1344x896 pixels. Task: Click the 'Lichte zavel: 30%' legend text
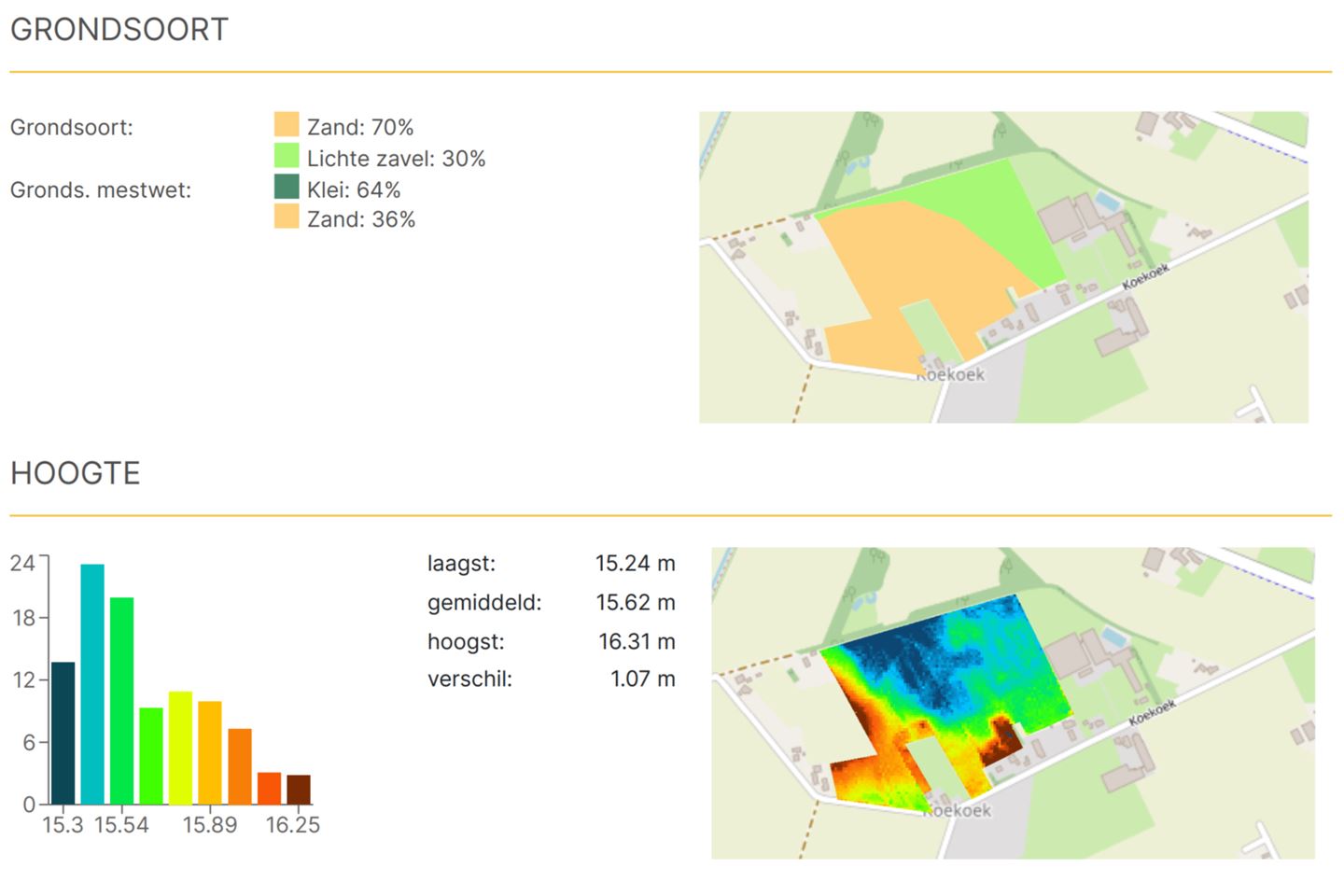click(x=397, y=159)
